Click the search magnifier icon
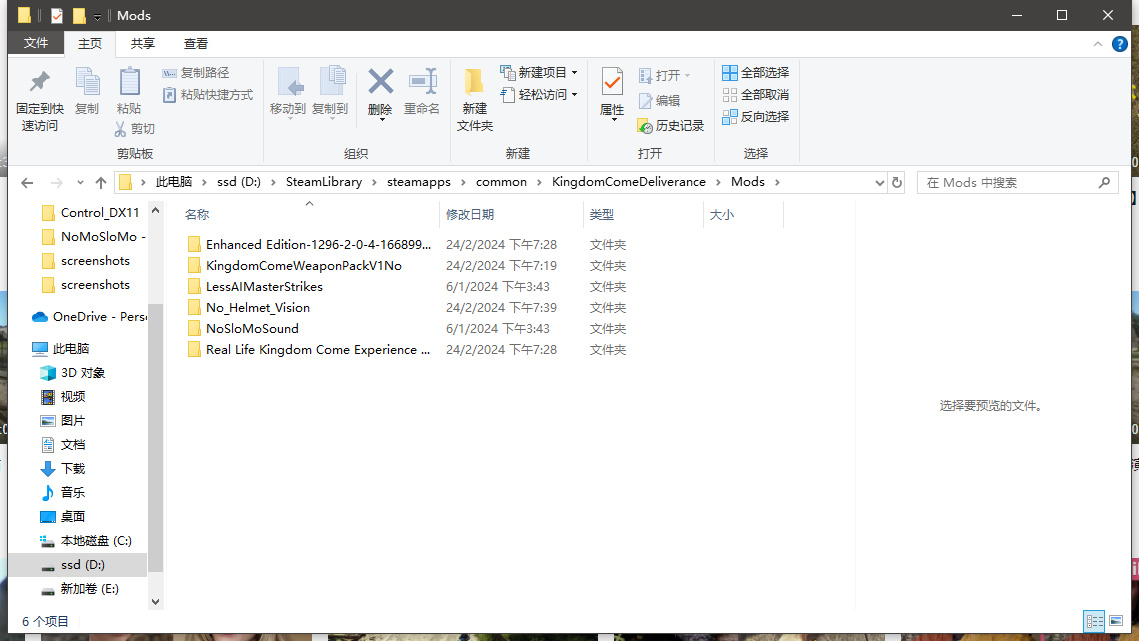Image resolution: width=1139 pixels, height=641 pixels. [1104, 182]
